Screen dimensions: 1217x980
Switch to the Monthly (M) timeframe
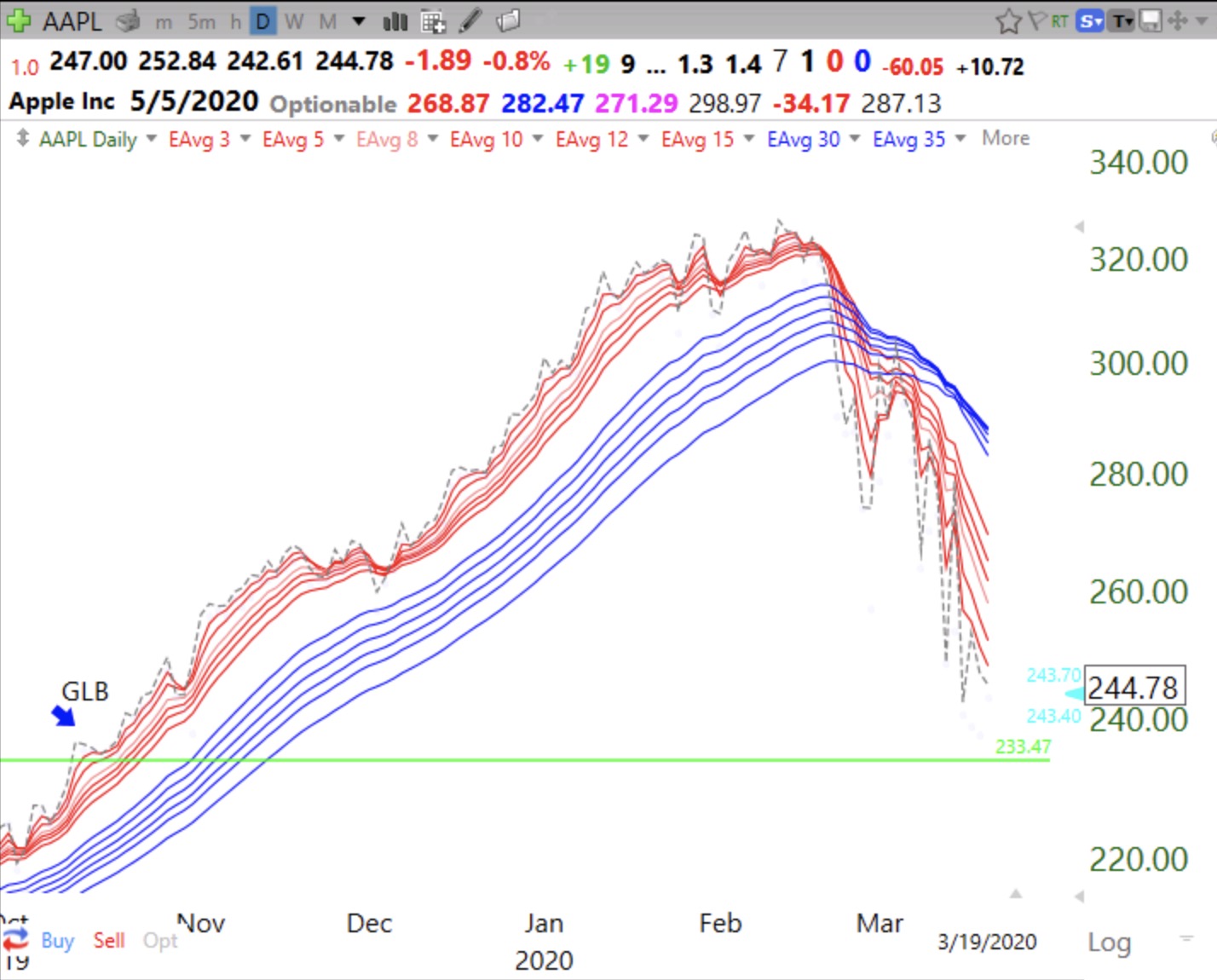pos(327,21)
